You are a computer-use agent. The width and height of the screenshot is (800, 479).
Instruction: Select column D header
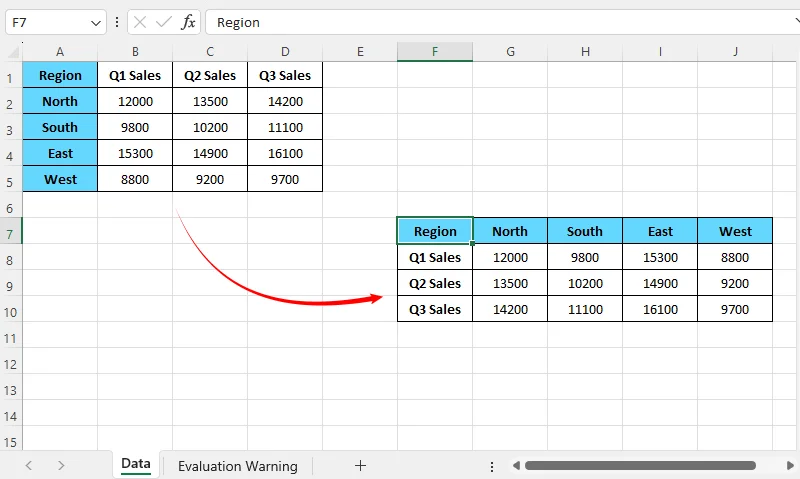coord(285,52)
